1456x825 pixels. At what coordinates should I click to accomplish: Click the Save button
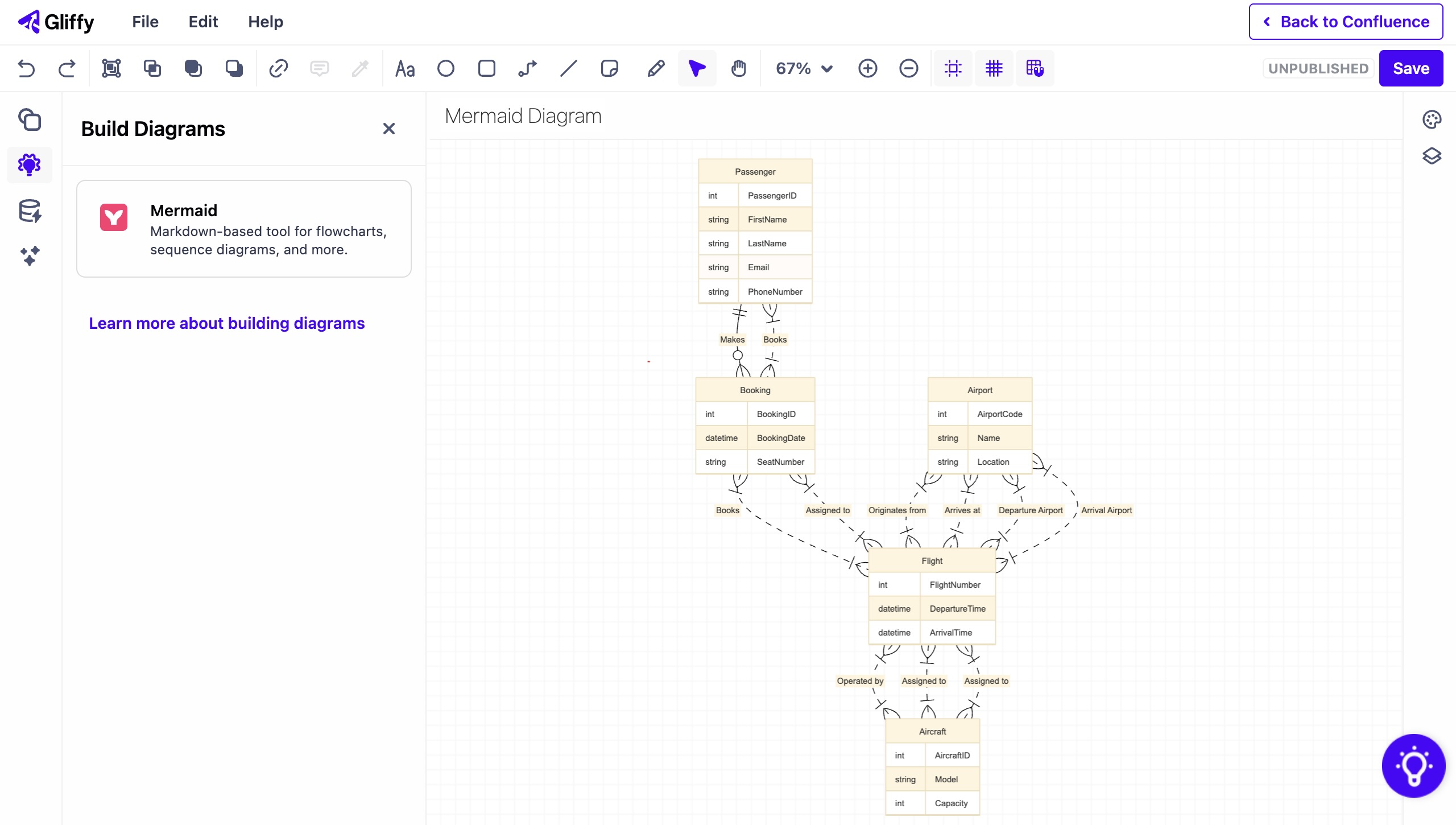tap(1411, 68)
